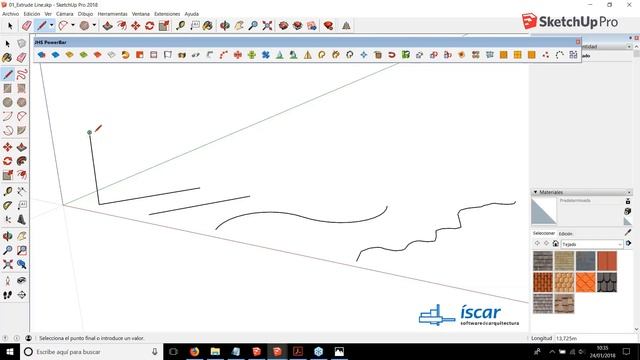Open the Archivo menu
640x360 pixels.
[x=11, y=14]
